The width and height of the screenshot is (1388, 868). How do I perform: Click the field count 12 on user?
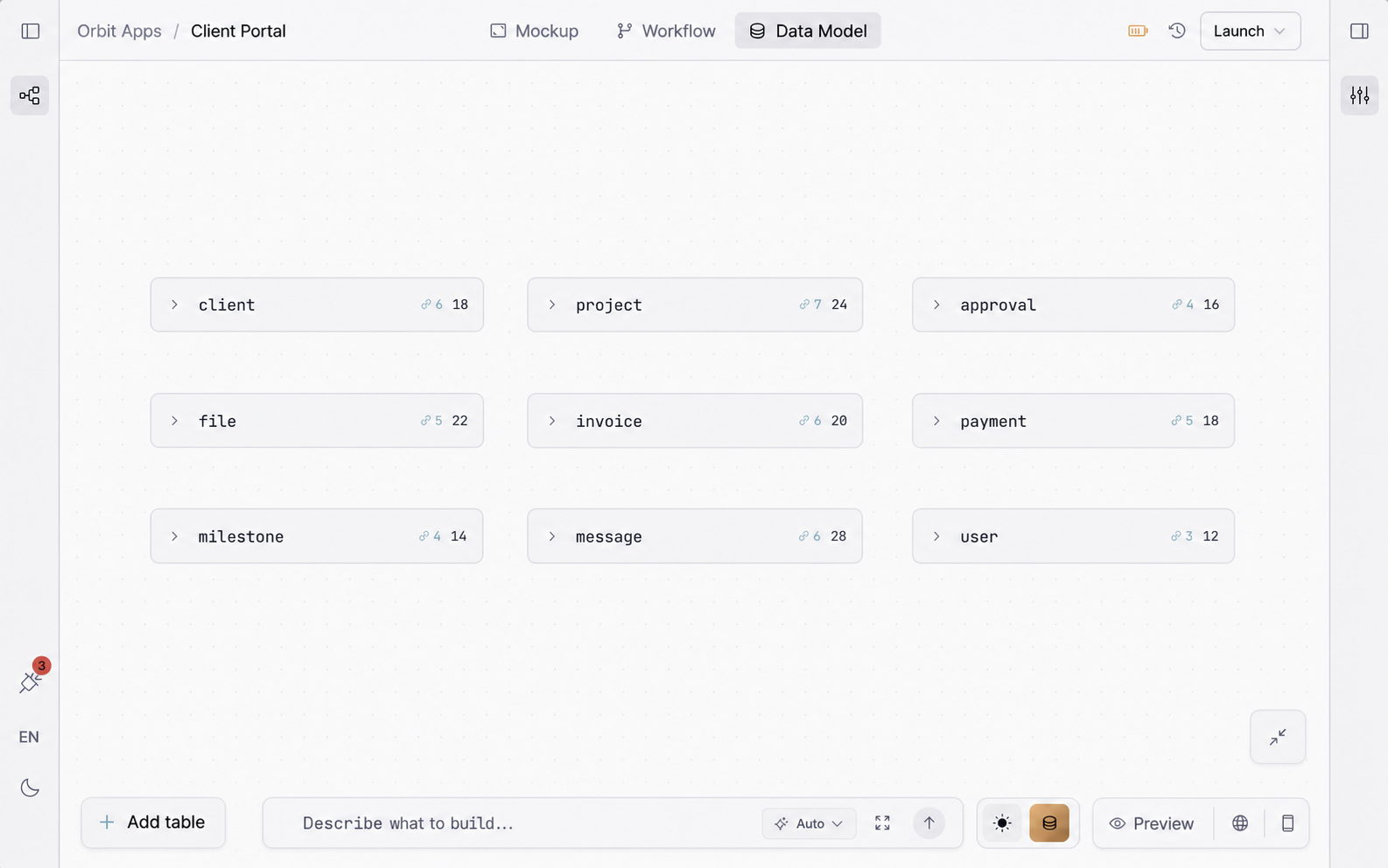coord(1210,536)
